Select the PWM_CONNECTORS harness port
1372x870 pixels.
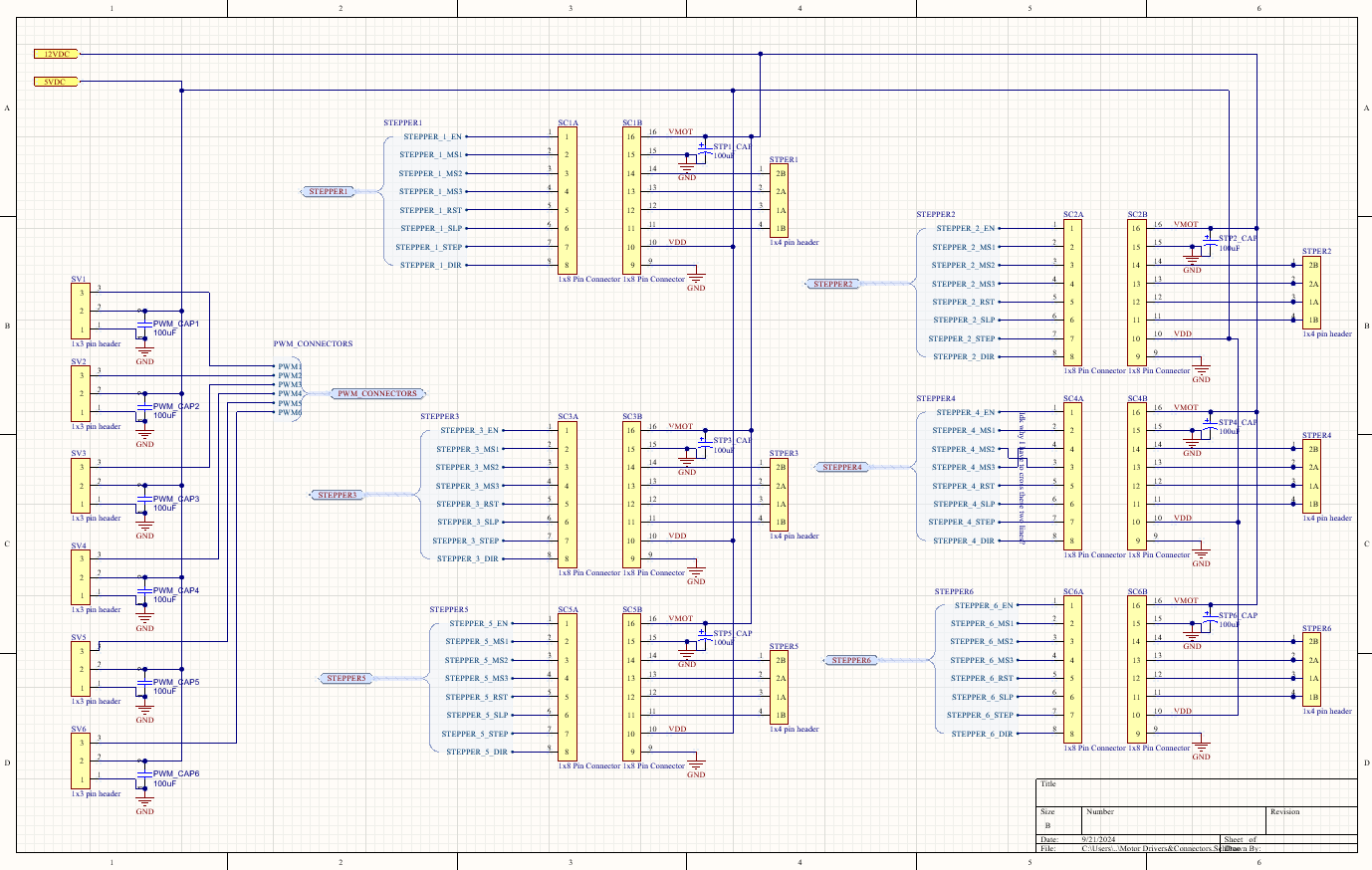(x=376, y=393)
